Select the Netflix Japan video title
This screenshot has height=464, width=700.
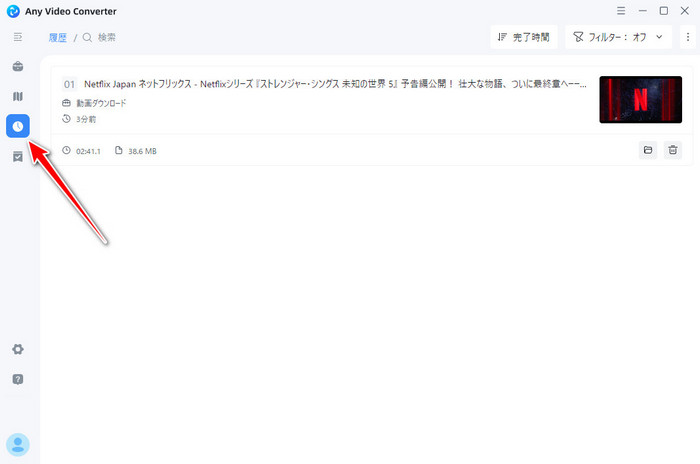(335, 84)
